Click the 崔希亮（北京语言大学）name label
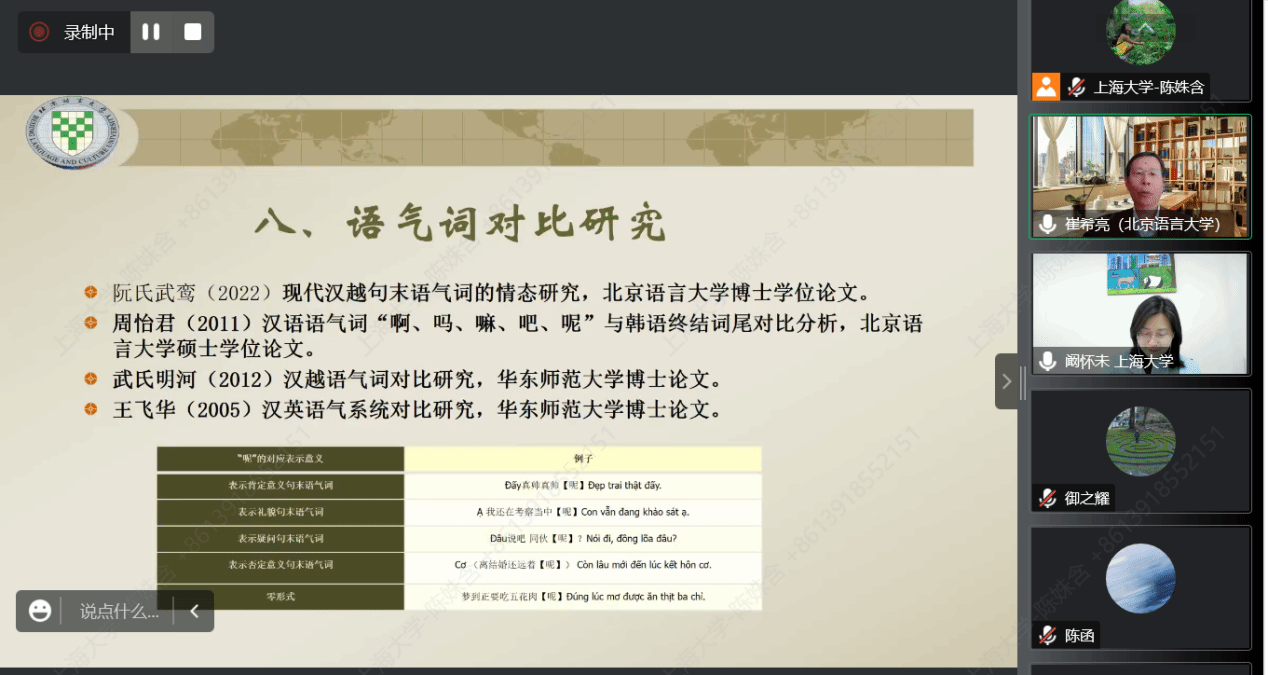 (x=1143, y=224)
